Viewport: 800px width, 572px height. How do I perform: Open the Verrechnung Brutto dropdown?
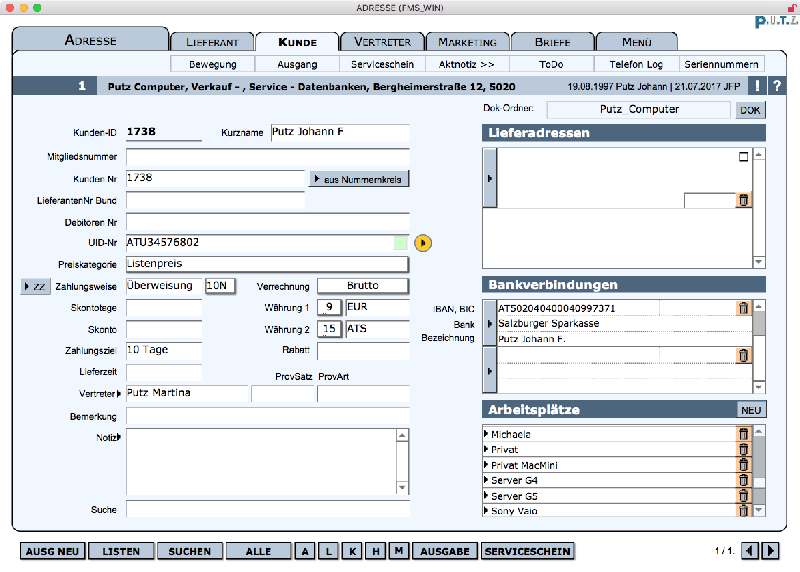click(x=363, y=286)
